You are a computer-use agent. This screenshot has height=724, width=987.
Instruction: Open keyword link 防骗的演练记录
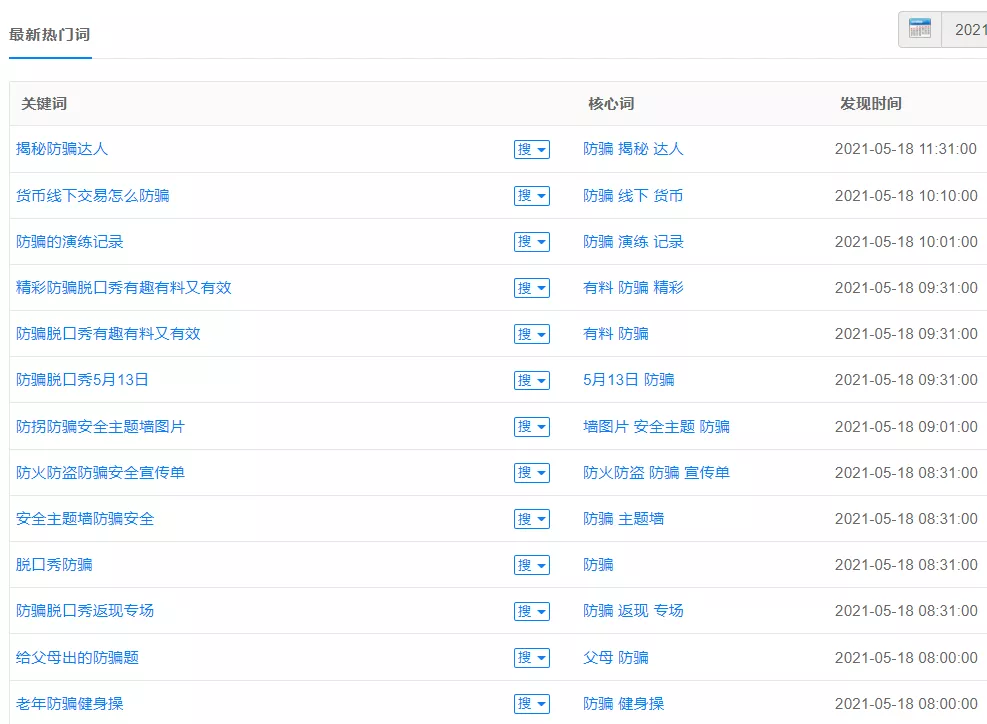[70, 242]
